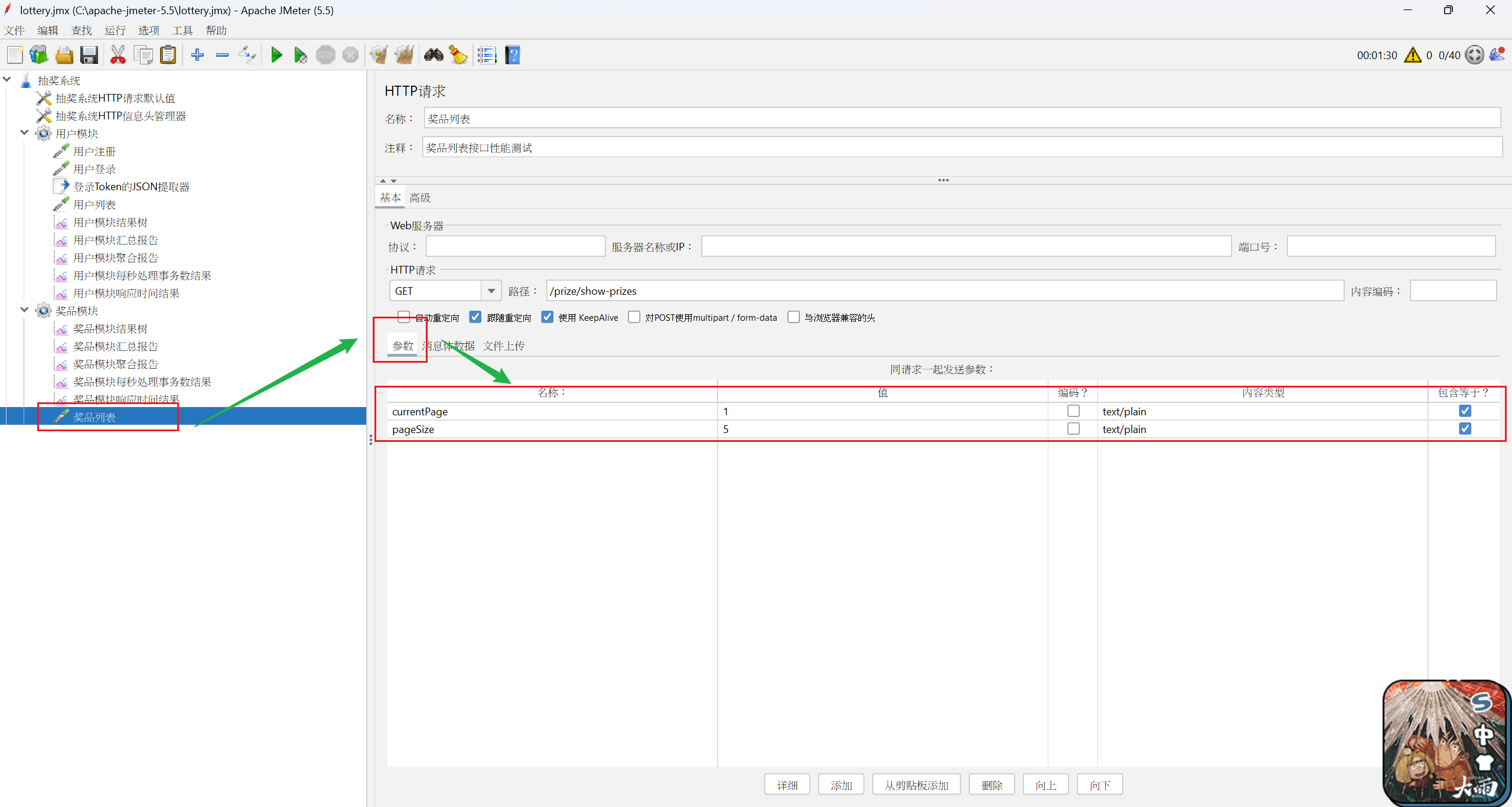
Task: Click Start no pauses icon
Action: pyautogui.click(x=301, y=56)
